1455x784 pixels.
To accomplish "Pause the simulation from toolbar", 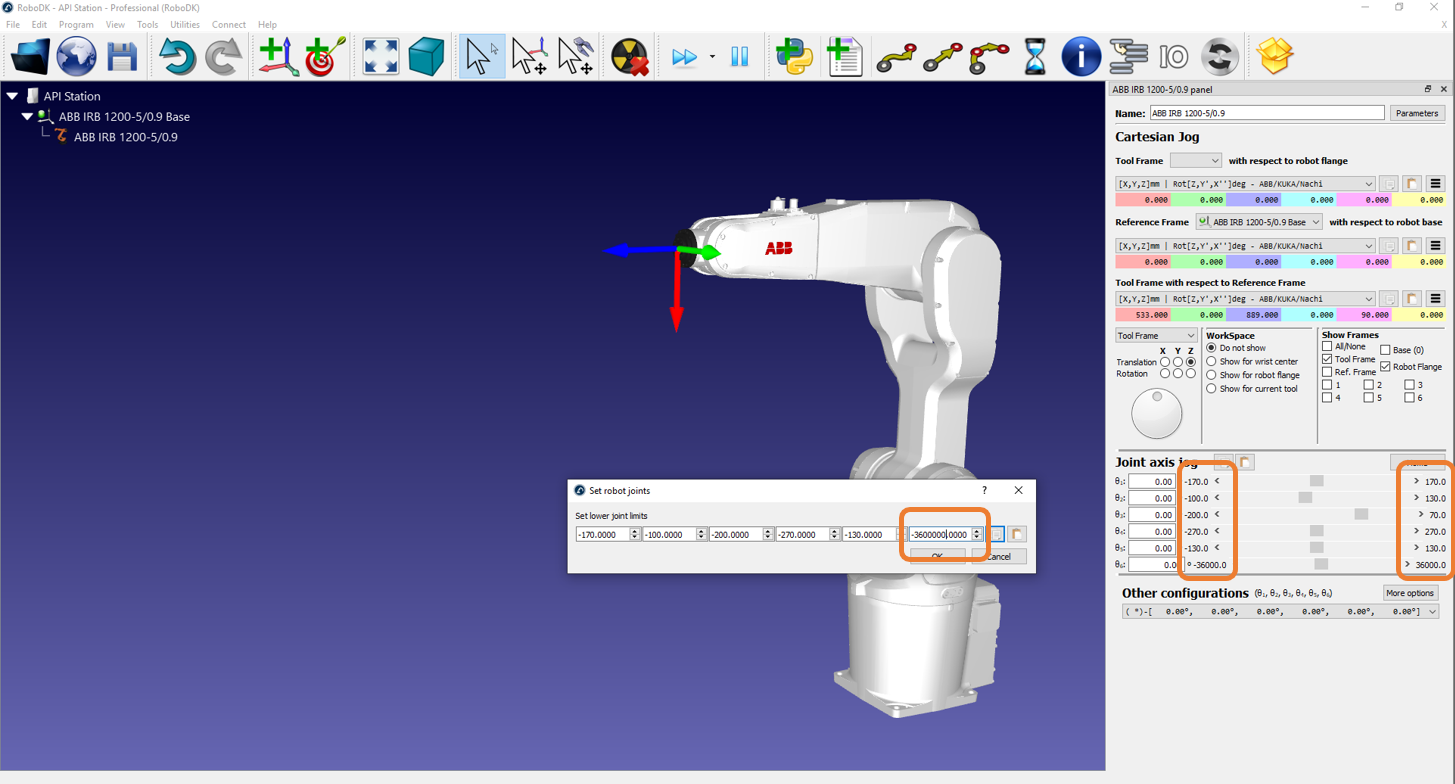I will [x=740, y=57].
